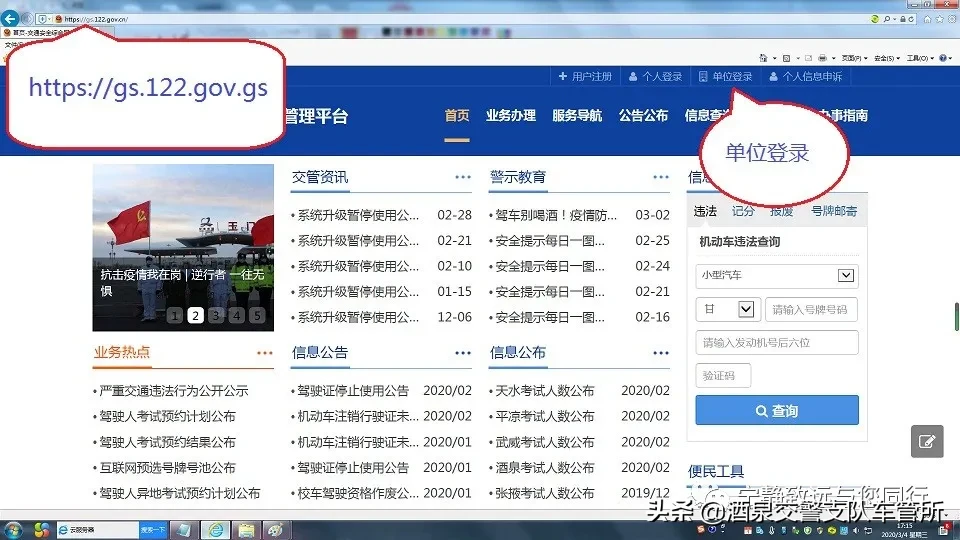Click the command bar home page icon
The height and width of the screenshot is (540, 960).
763,58
